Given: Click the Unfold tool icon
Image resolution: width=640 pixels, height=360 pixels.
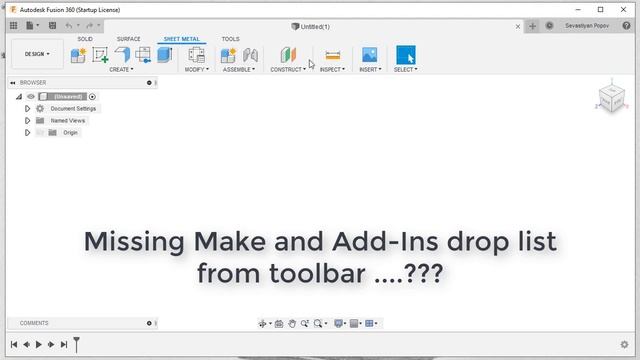Looking at the screenshot, I should tap(143, 55).
